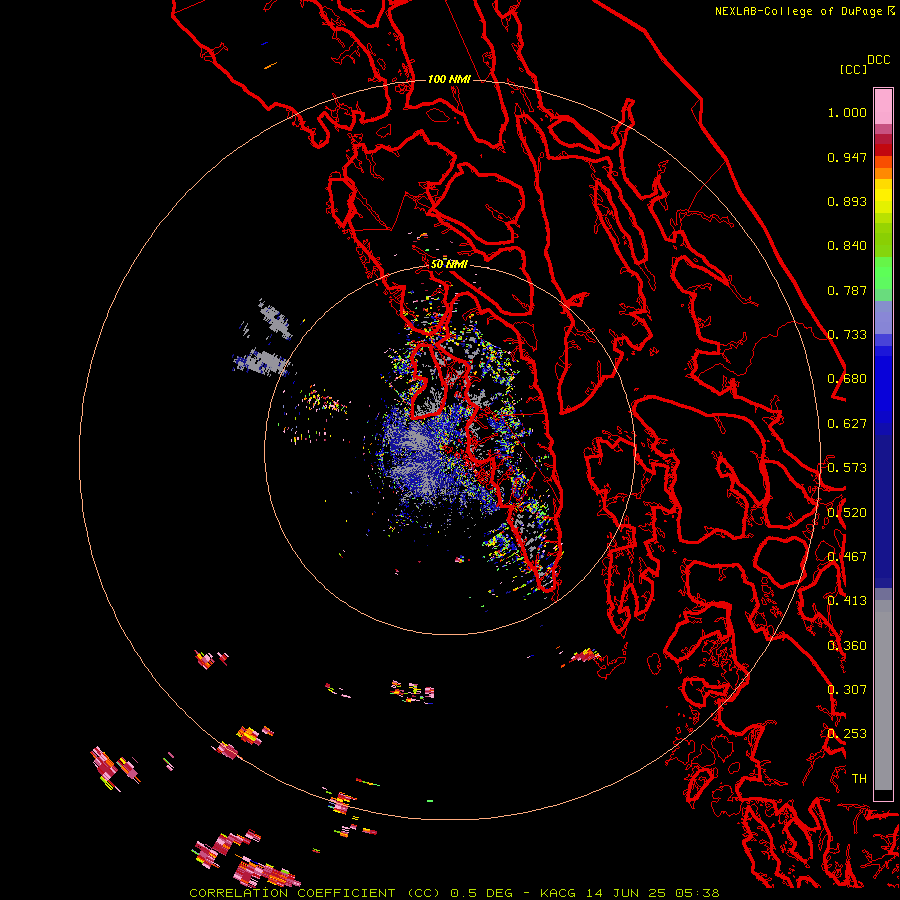
Task: Click the 0.573 scale value
Action: 847,468
